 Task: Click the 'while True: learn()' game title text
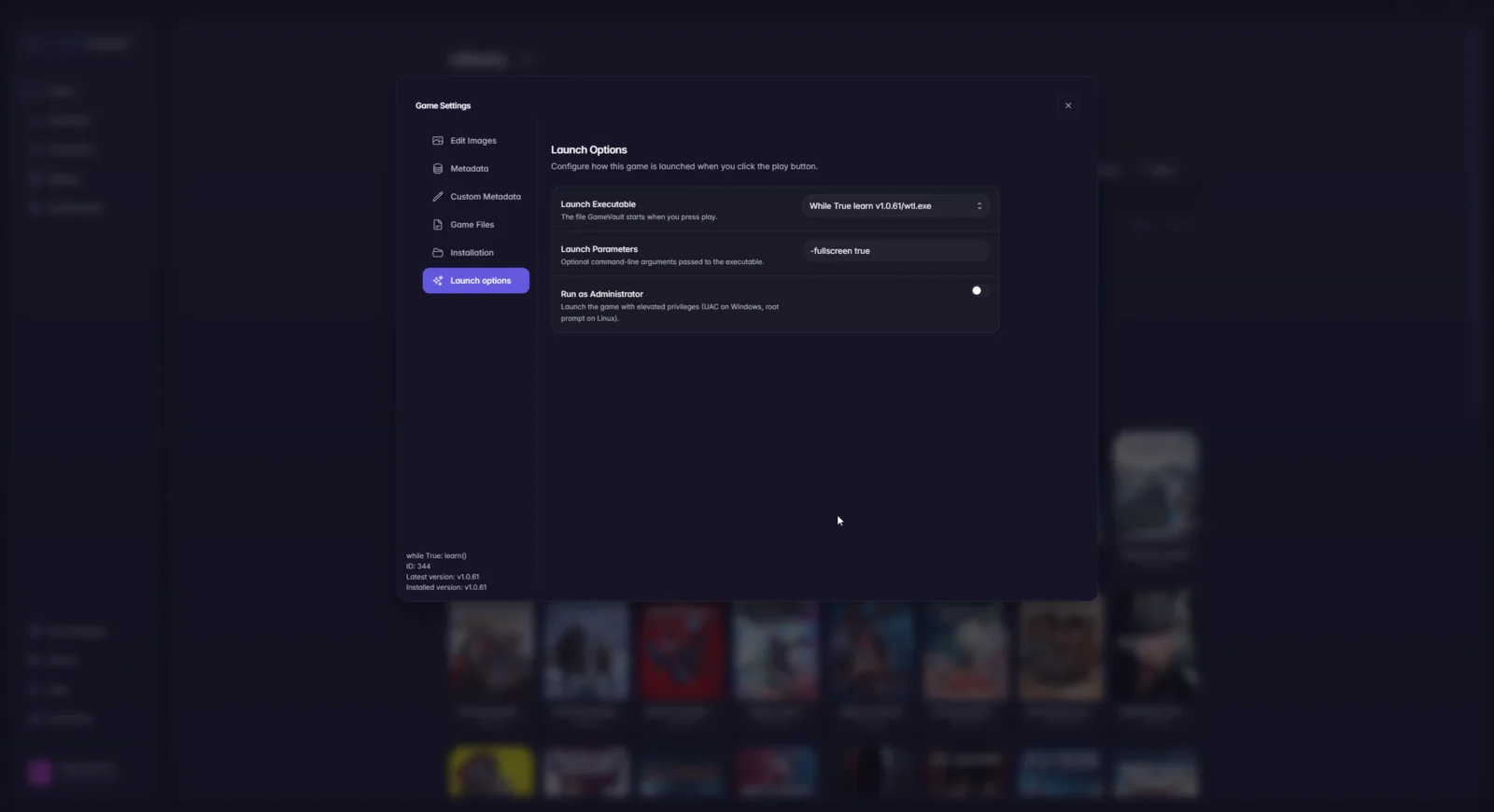pyautogui.click(x=436, y=556)
